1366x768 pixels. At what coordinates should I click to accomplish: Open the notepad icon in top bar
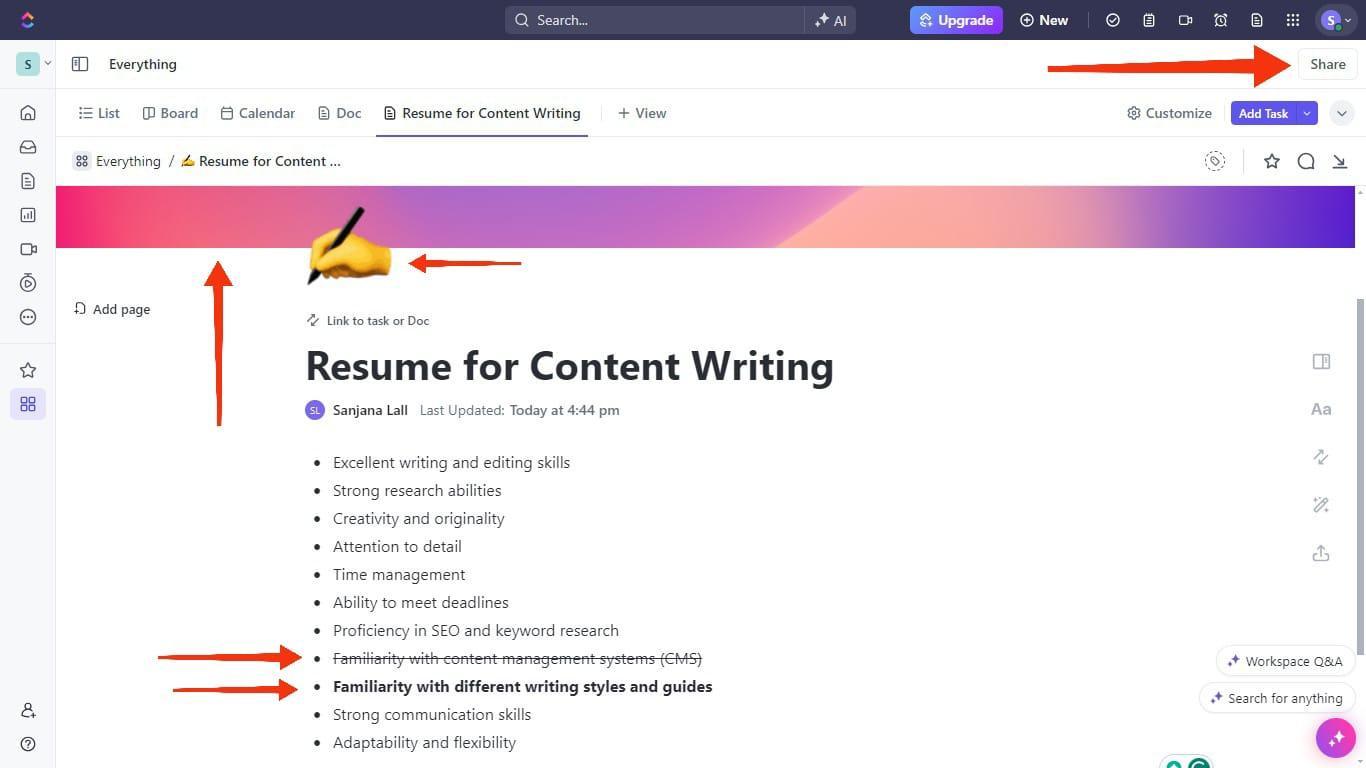[x=1149, y=20]
